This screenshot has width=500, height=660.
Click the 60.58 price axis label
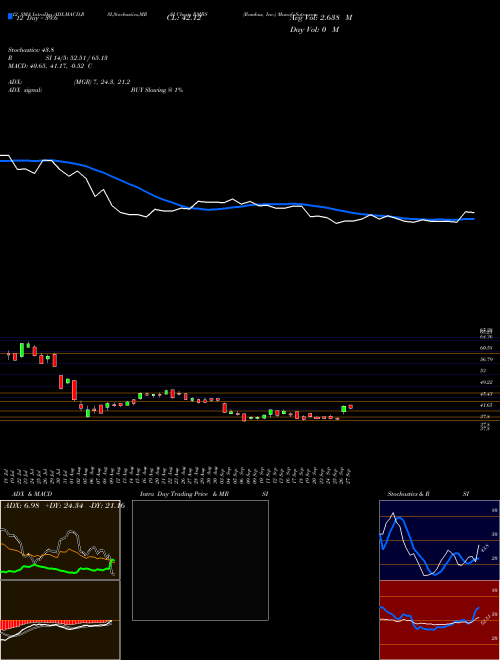[487, 348]
